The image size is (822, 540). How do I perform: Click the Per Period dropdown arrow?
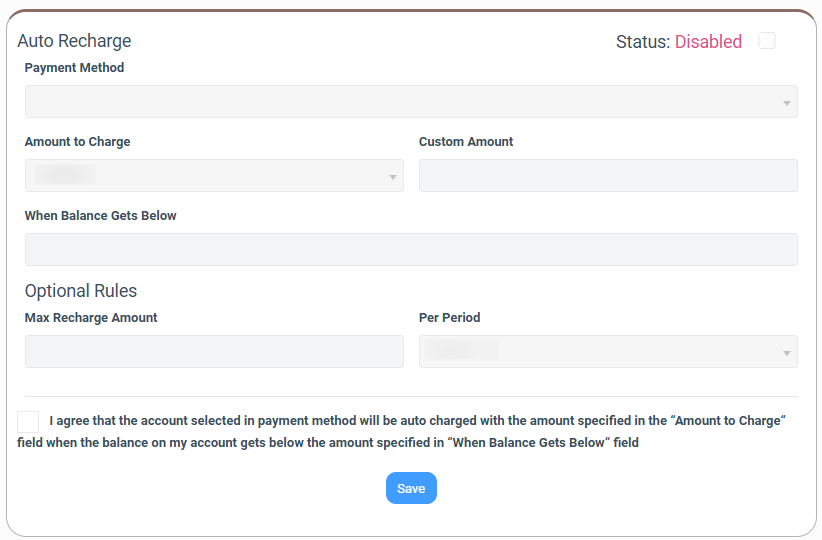[x=786, y=353]
